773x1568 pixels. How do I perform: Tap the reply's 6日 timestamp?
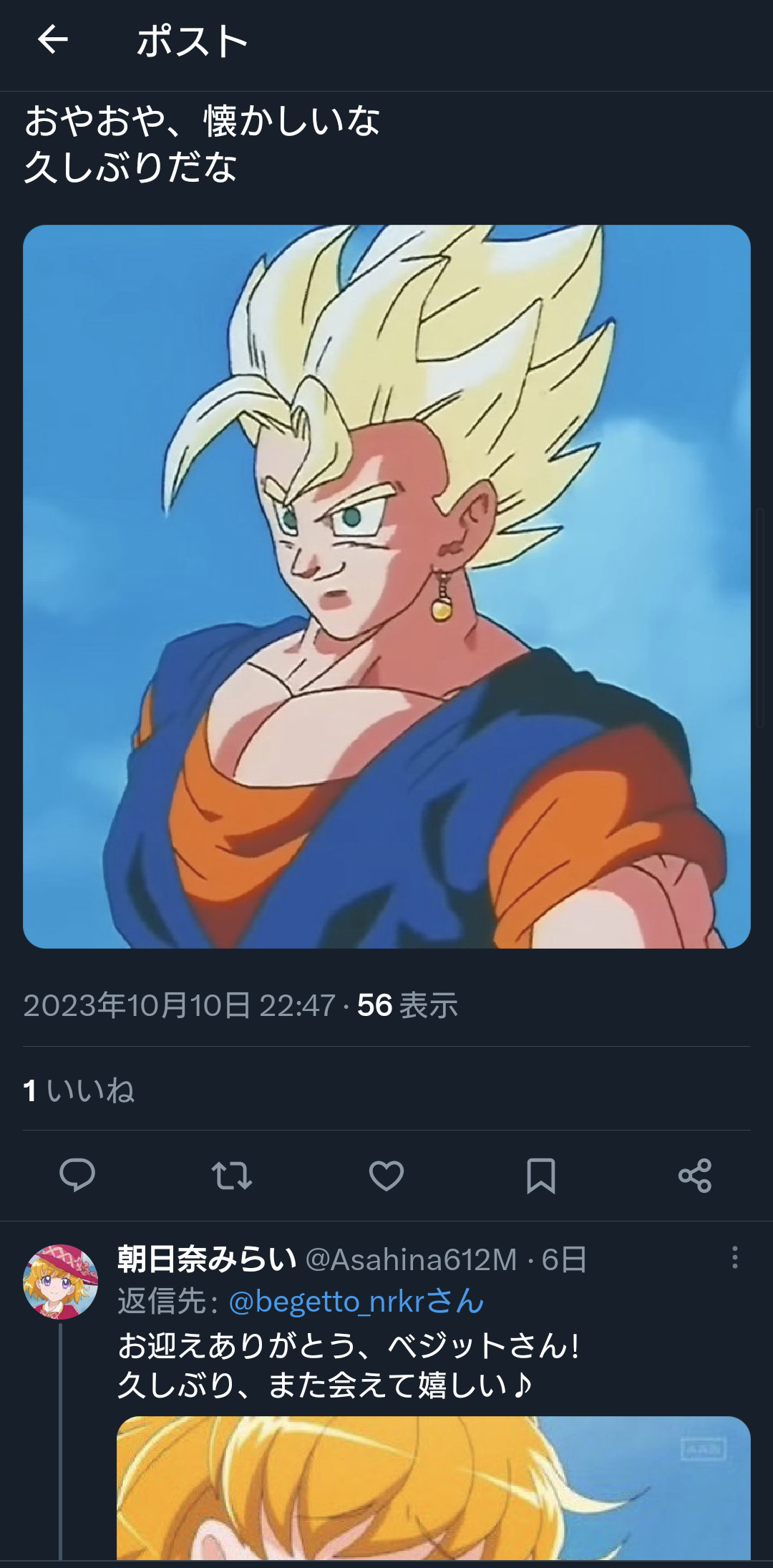[x=564, y=1259]
